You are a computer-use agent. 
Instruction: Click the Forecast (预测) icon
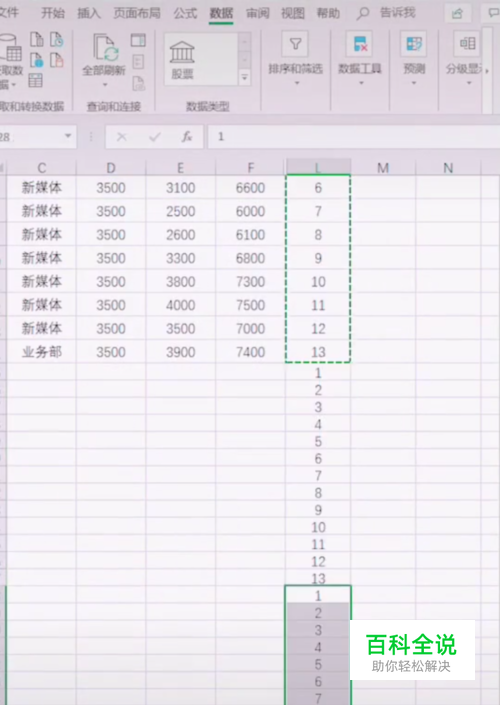(414, 44)
